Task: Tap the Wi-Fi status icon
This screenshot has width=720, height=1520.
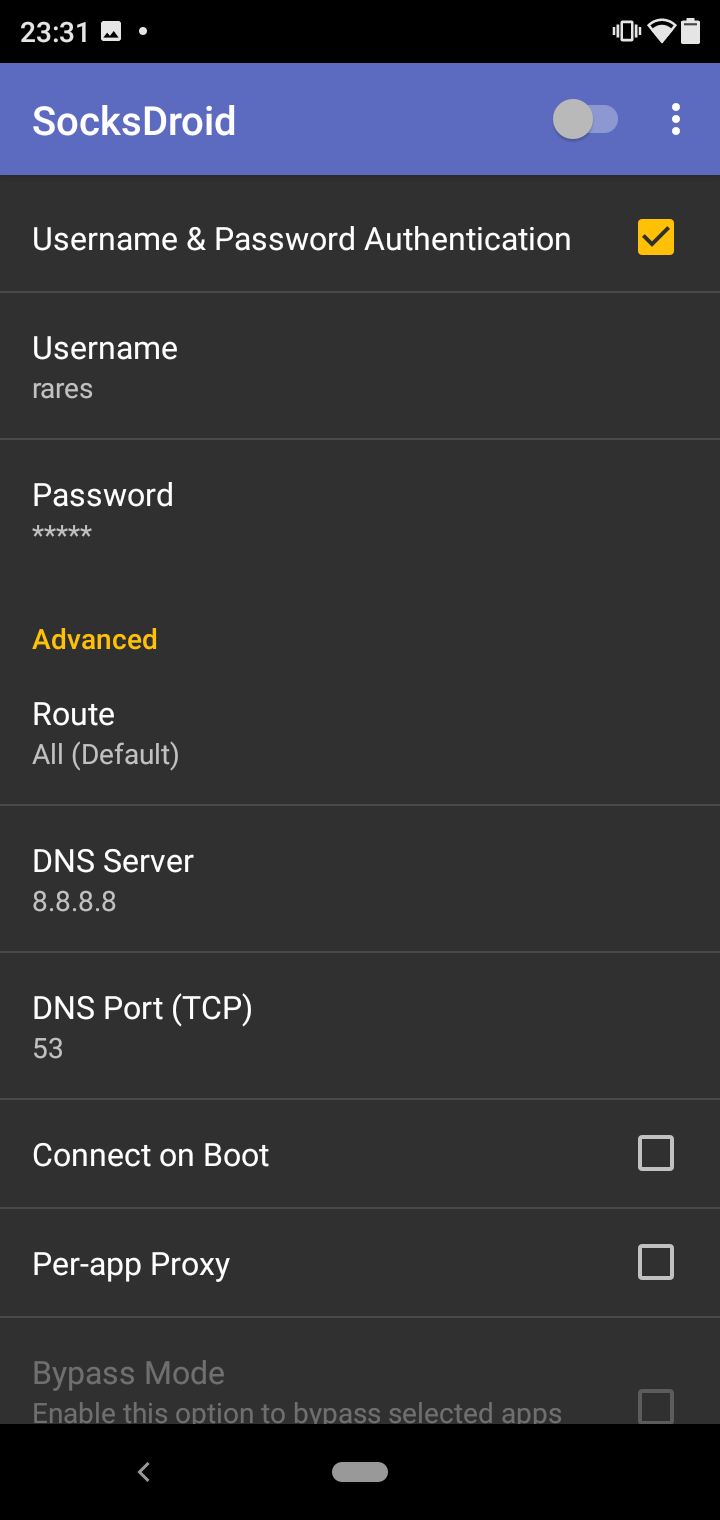Action: [x=661, y=32]
